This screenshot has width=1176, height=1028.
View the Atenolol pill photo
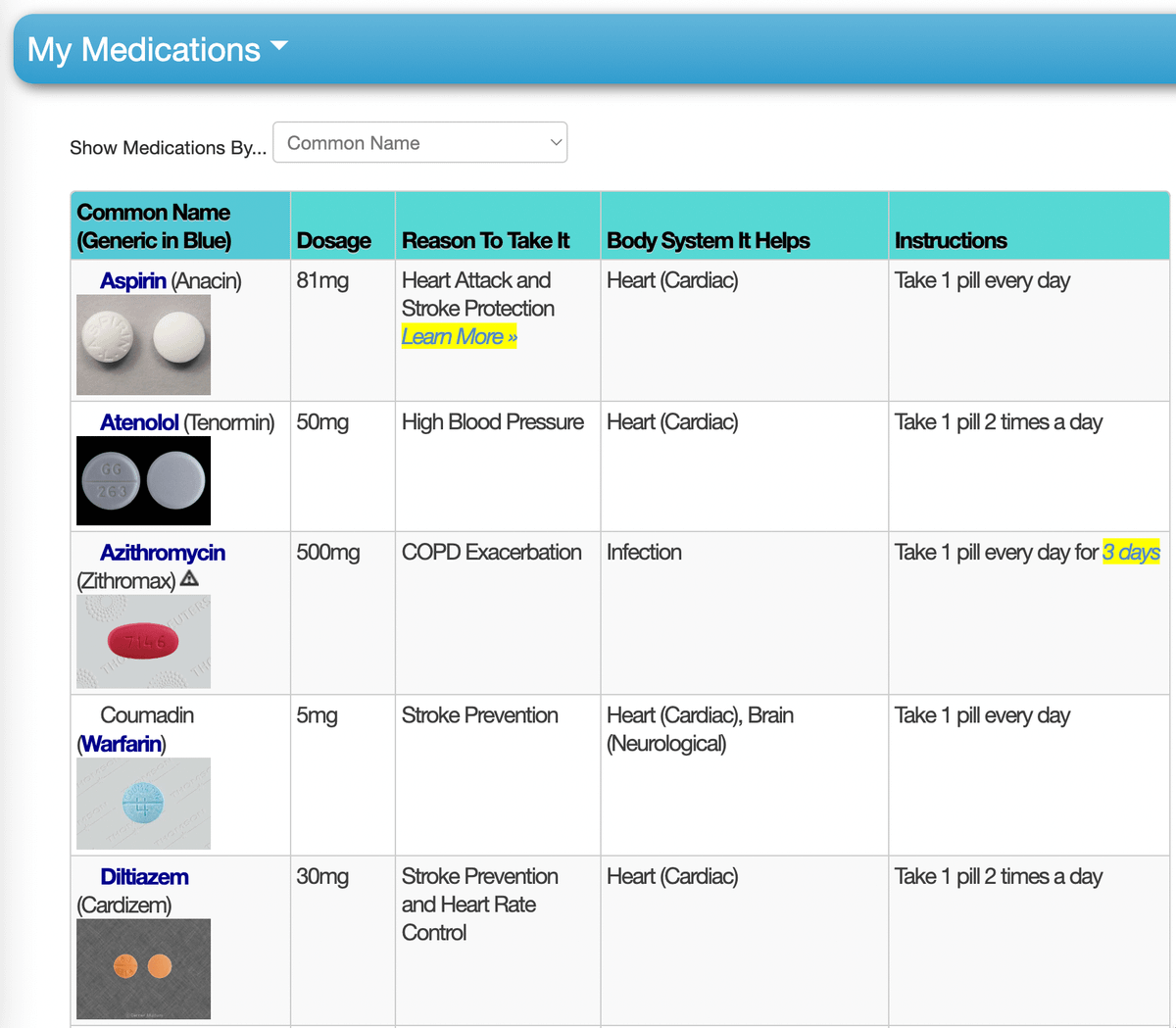(143, 481)
